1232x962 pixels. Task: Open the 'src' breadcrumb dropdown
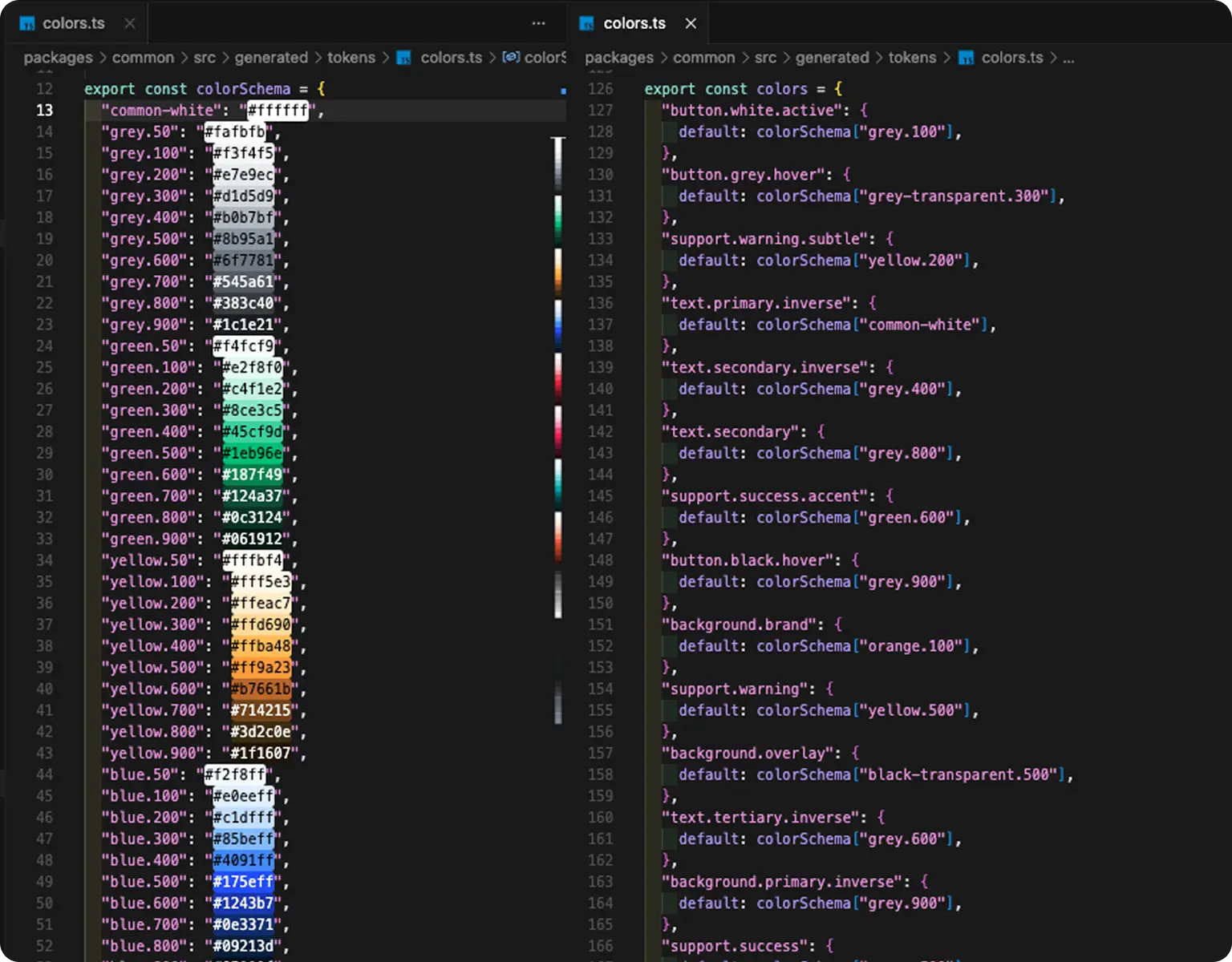205,58
